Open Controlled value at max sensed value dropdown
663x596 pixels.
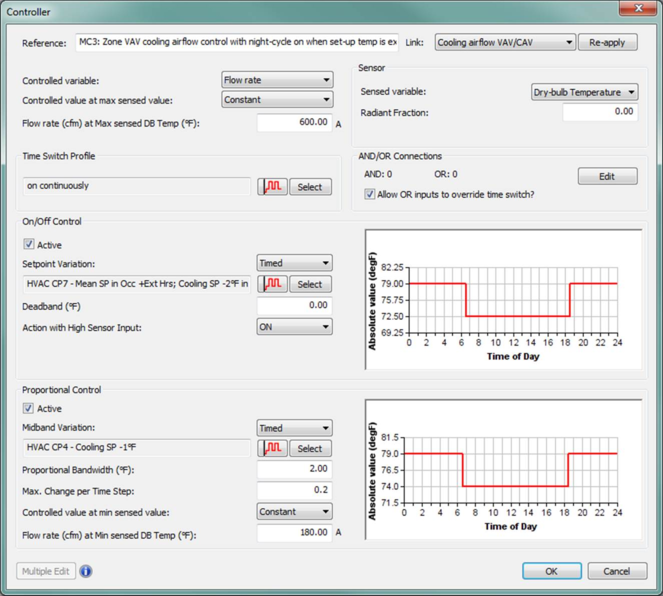point(277,100)
